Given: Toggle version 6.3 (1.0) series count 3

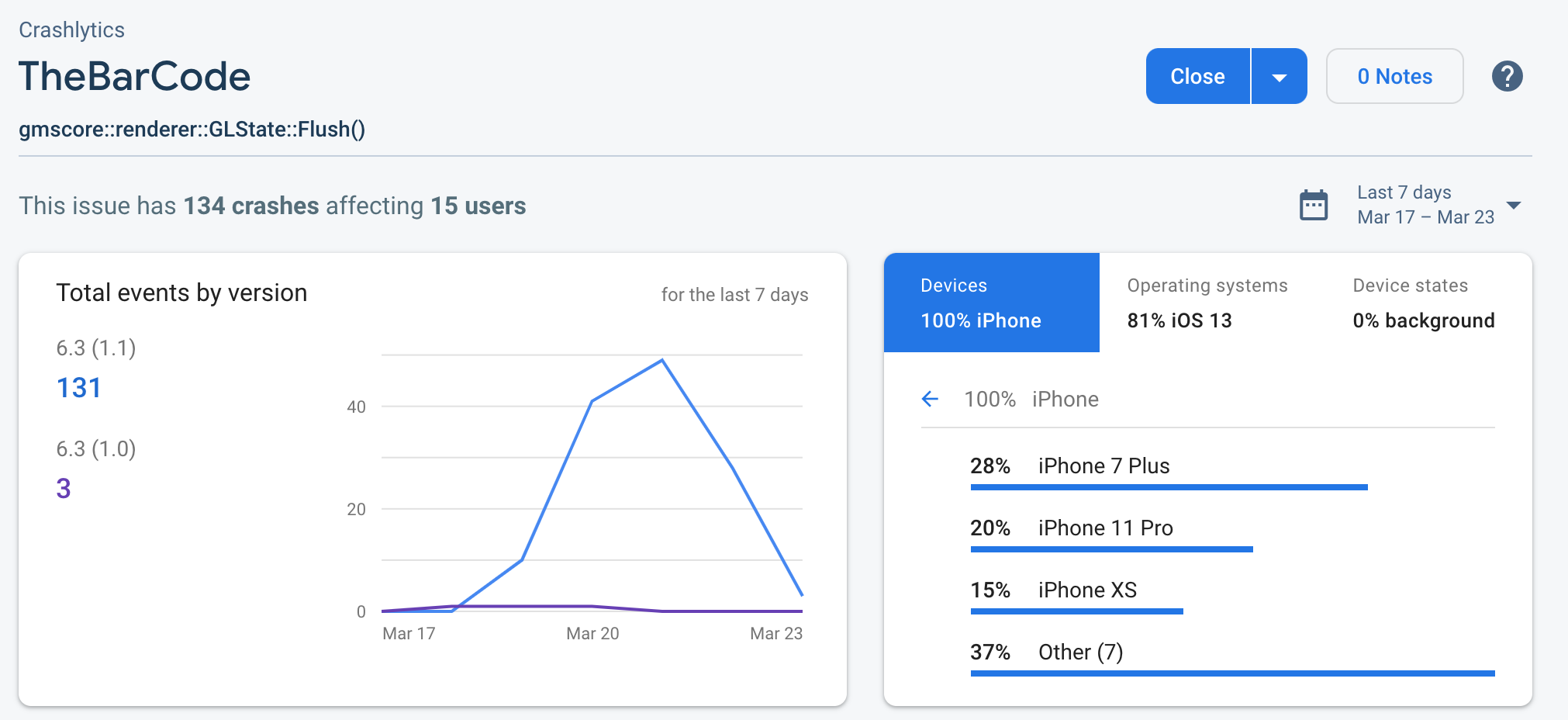Looking at the screenshot, I should tap(64, 488).
